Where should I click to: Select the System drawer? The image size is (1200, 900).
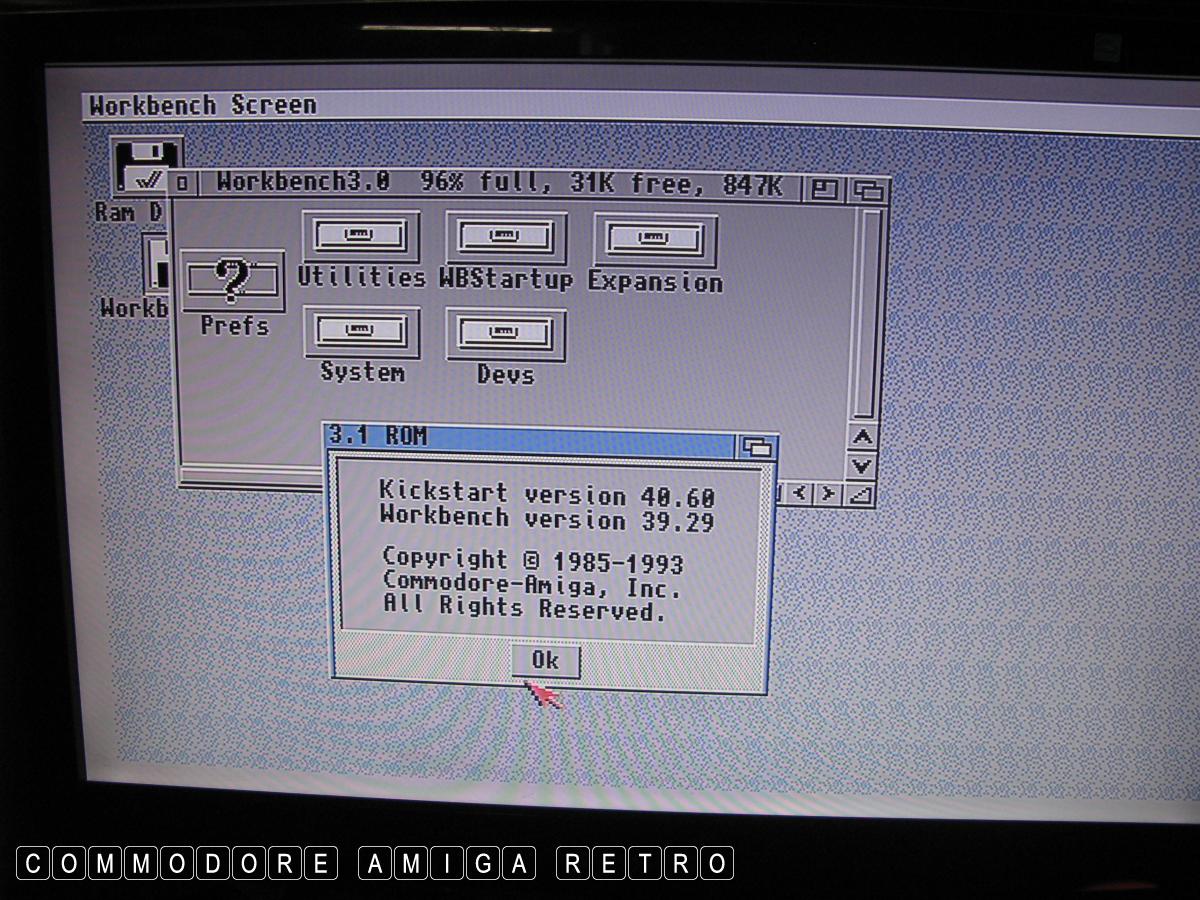click(361, 333)
